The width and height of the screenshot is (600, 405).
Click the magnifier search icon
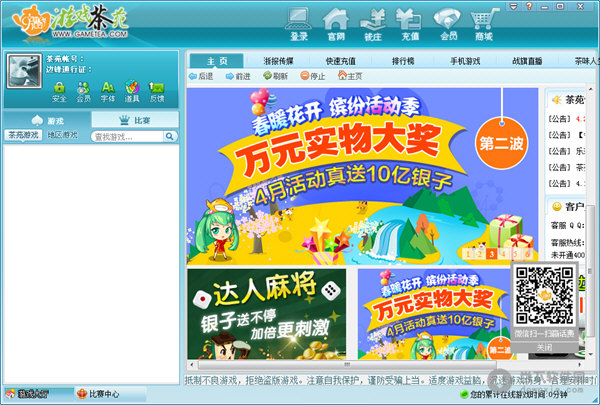pos(169,136)
